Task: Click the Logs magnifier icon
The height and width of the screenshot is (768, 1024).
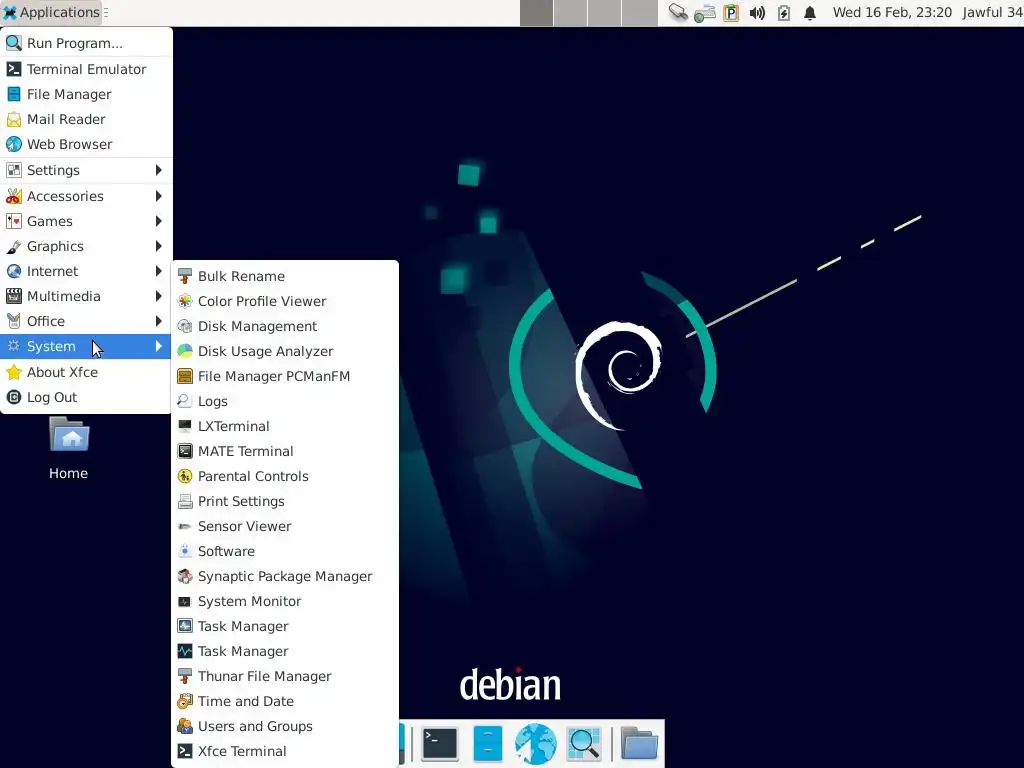Action: pos(185,401)
